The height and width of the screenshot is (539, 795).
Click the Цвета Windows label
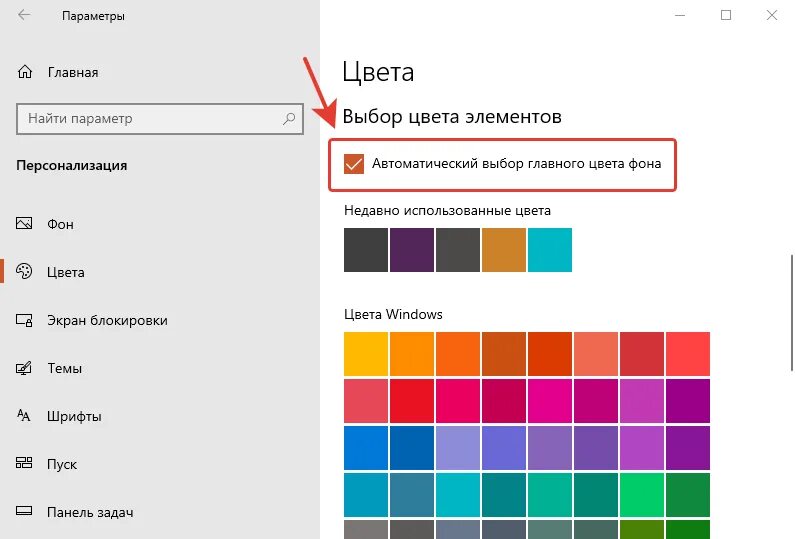pos(393,314)
